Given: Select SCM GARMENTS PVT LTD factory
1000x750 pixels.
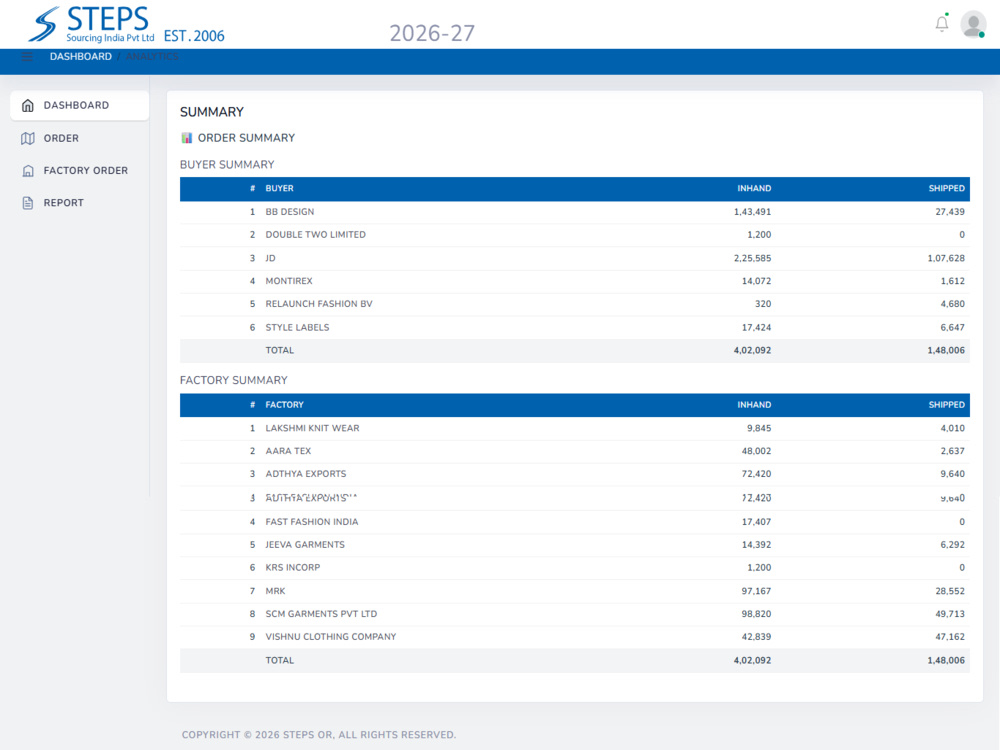Looking at the screenshot, I should tap(575, 614).
